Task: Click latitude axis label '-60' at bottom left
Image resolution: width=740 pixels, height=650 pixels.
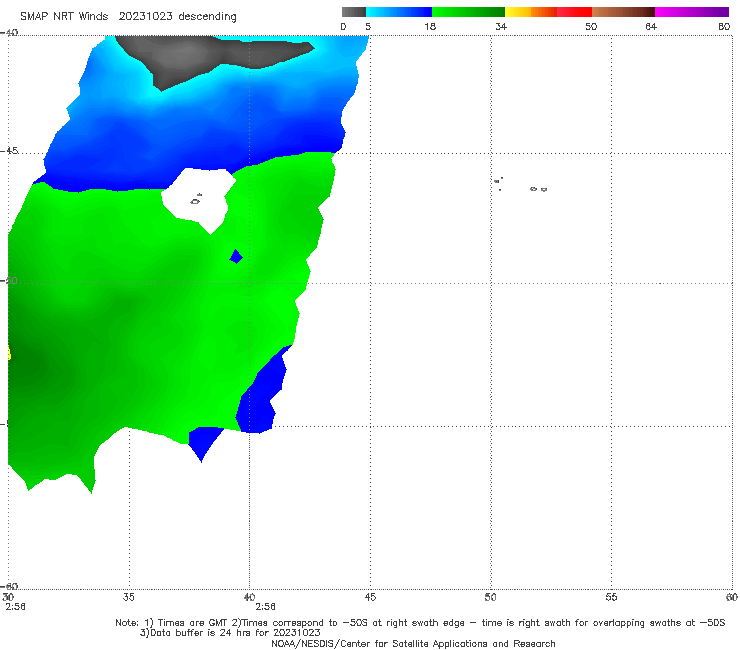Action: pyautogui.click(x=9, y=586)
